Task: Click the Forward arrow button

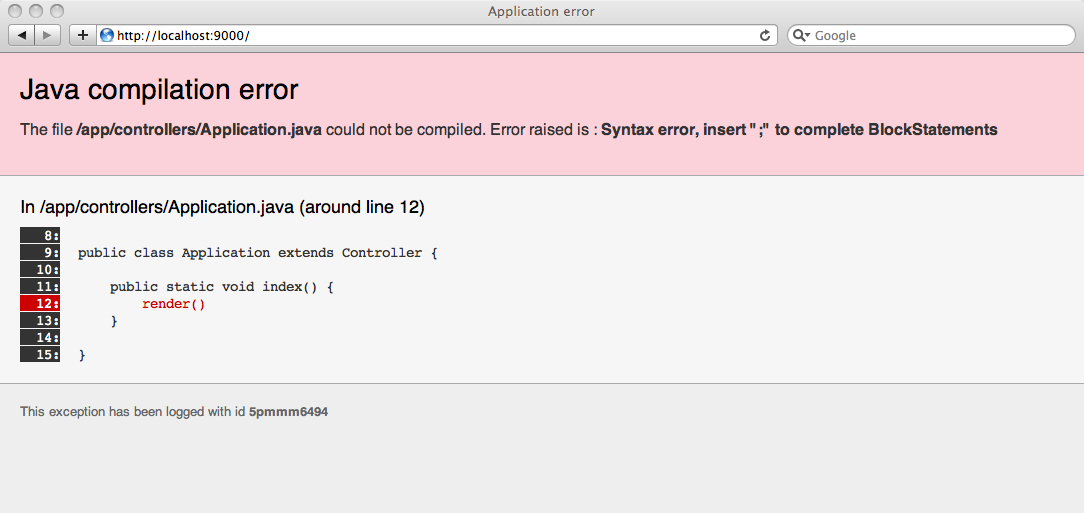Action: [x=48, y=35]
